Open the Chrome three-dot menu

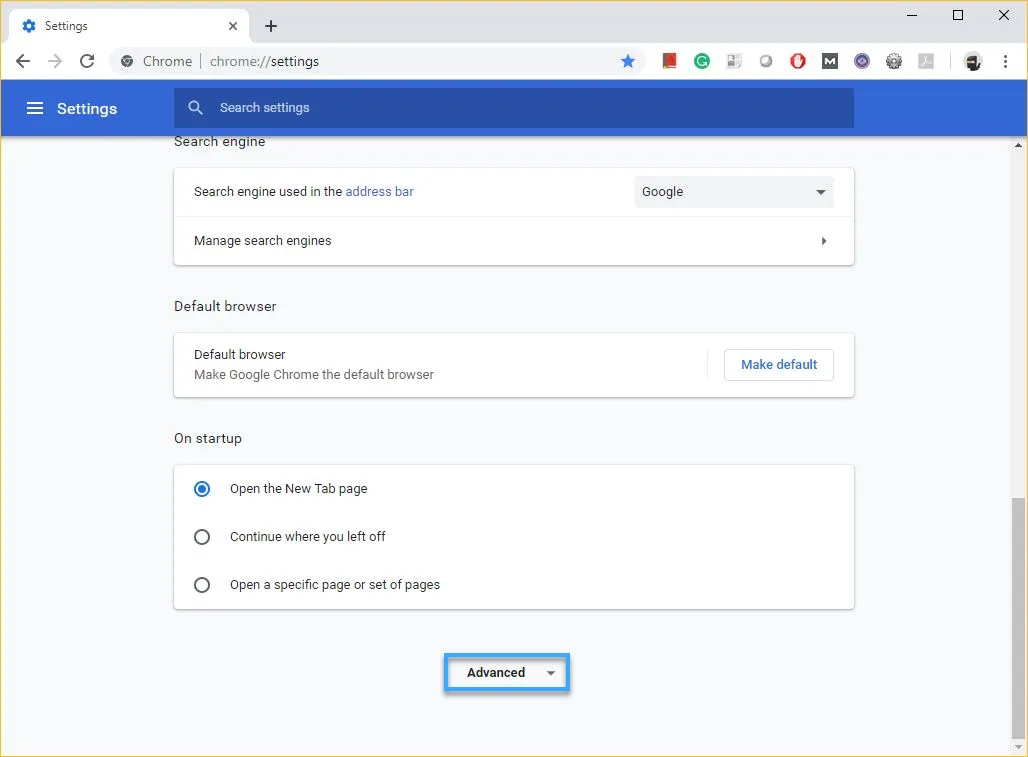point(1006,61)
